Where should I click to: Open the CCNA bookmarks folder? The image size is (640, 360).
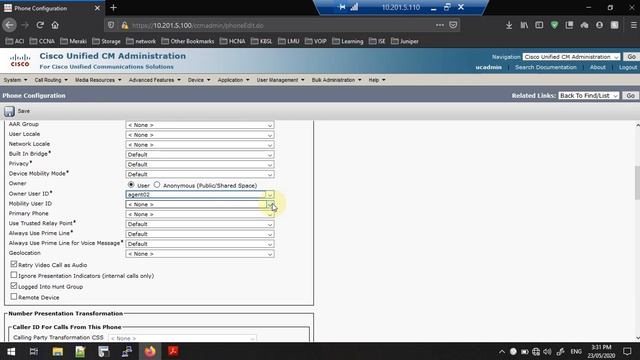pos(42,41)
